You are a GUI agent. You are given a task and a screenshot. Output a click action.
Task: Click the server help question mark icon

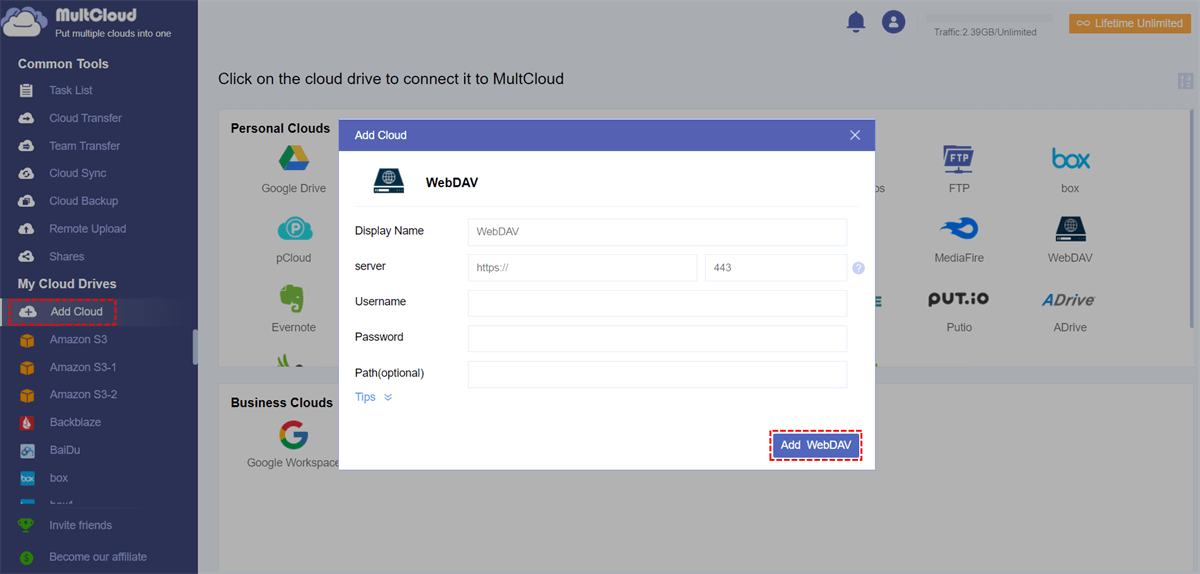coord(858,268)
